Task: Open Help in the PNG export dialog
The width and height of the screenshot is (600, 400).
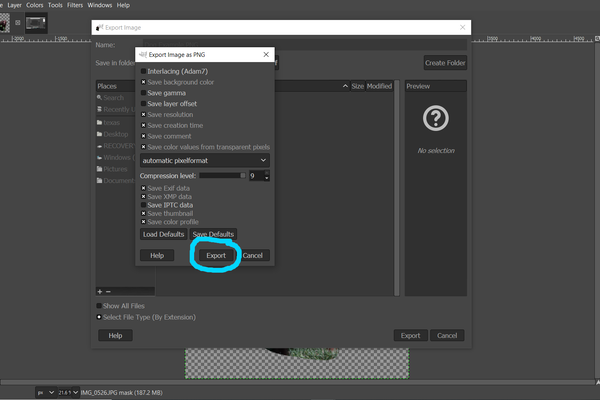Action: [x=157, y=255]
